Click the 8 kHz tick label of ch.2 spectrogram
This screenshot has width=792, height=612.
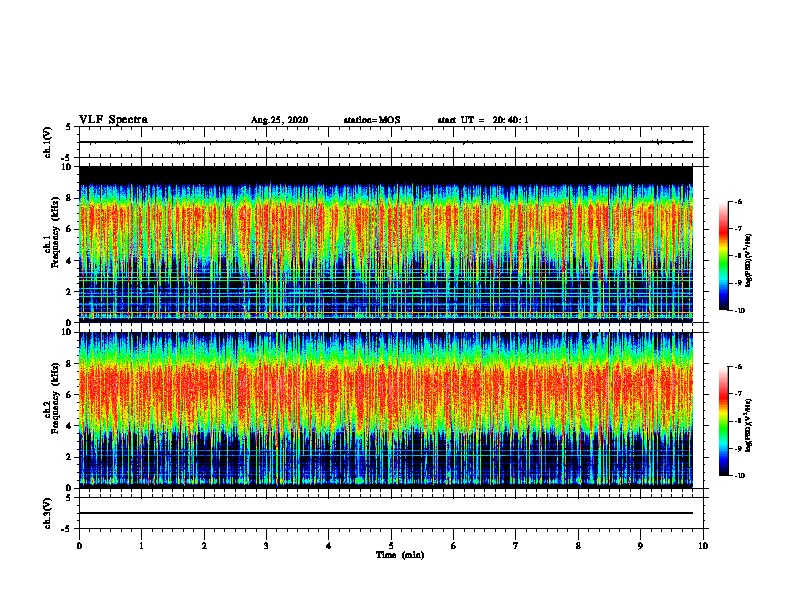pos(69,364)
